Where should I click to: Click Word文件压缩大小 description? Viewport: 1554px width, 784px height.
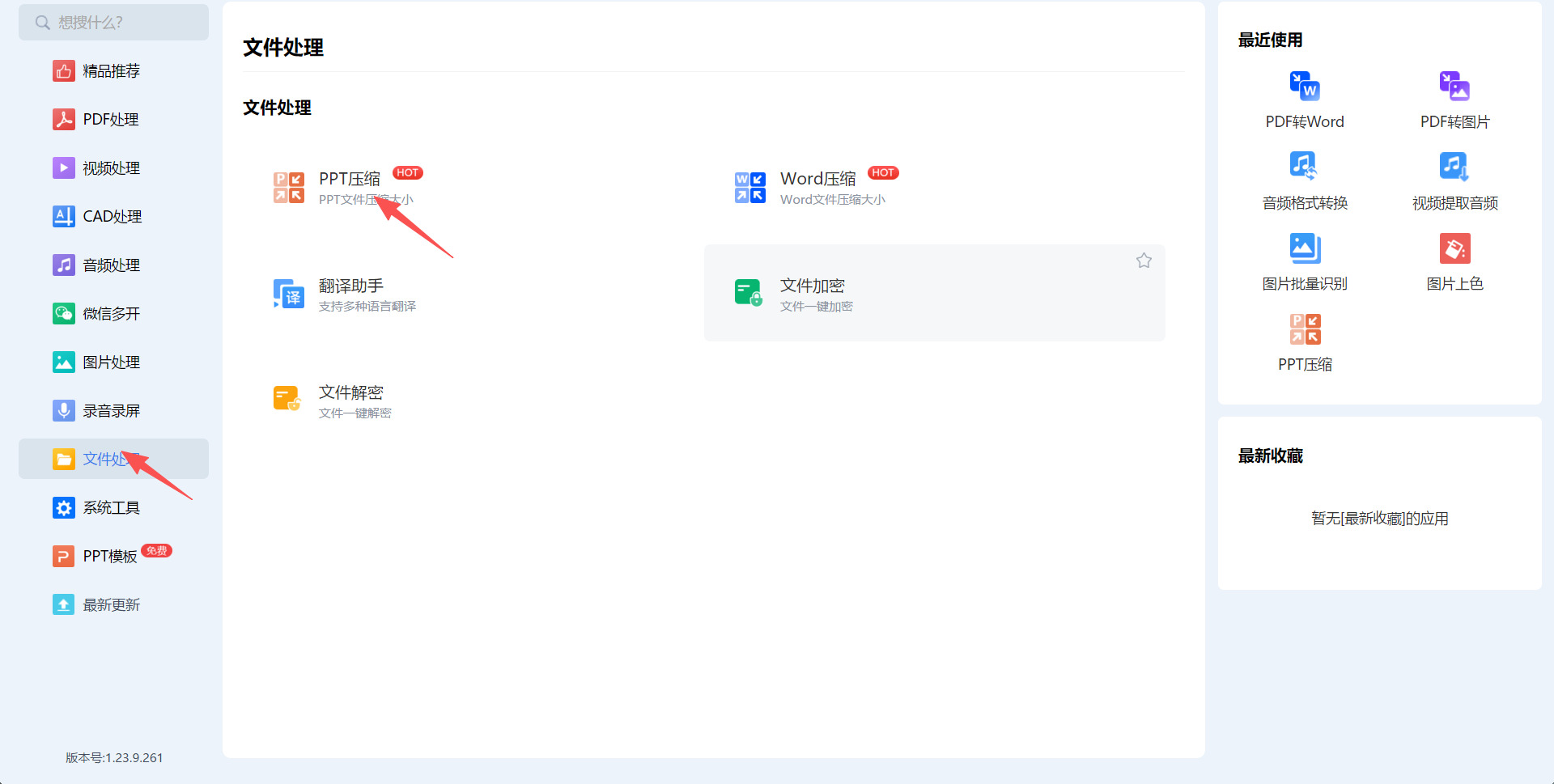click(833, 200)
